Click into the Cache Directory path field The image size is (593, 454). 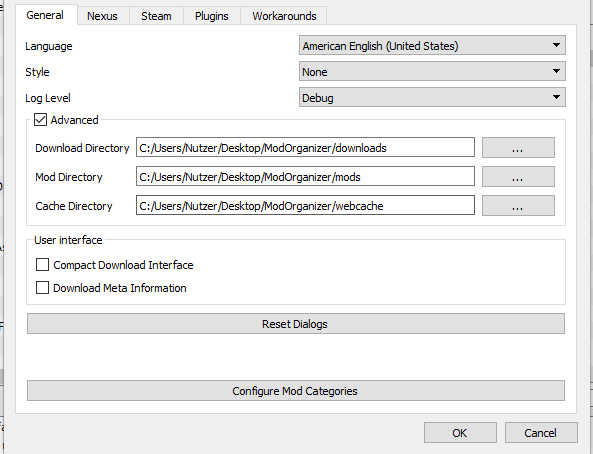[305, 205]
